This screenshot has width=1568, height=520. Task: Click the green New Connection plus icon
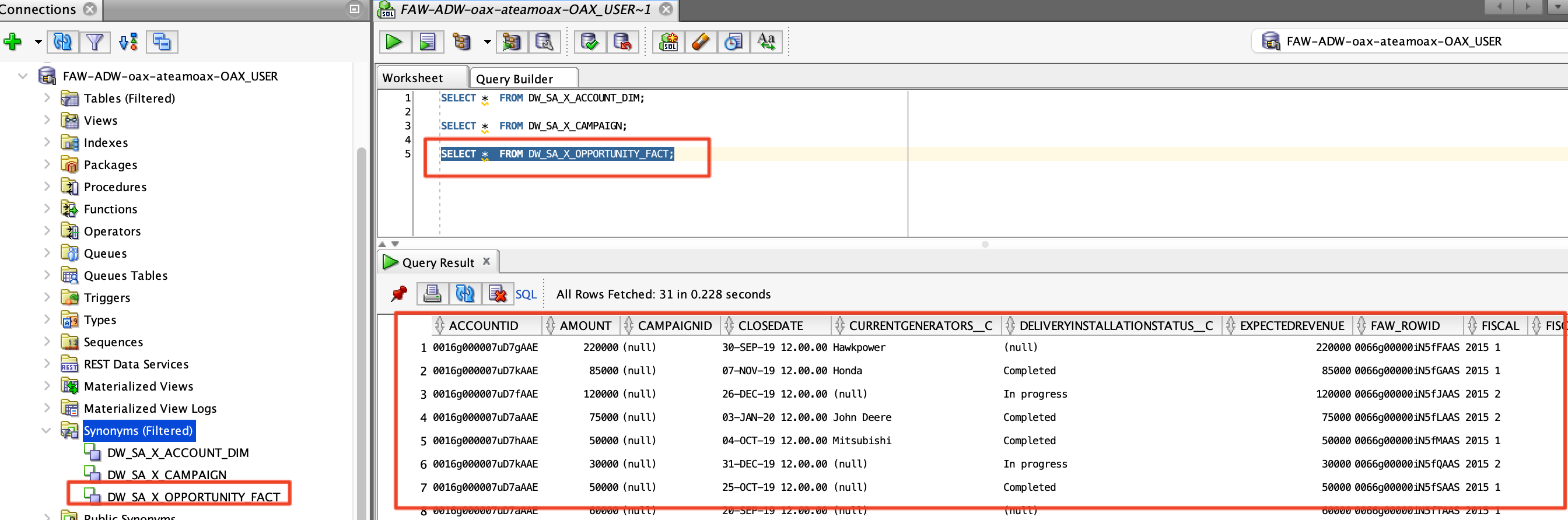[13, 42]
